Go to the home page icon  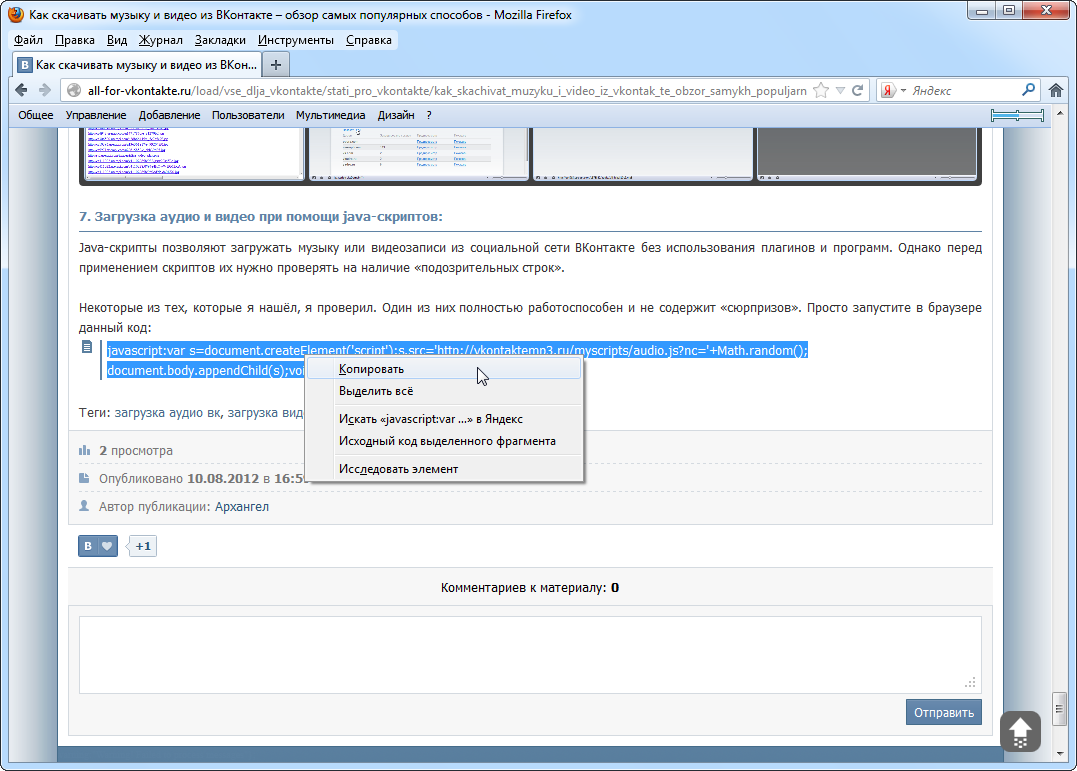tap(1056, 90)
